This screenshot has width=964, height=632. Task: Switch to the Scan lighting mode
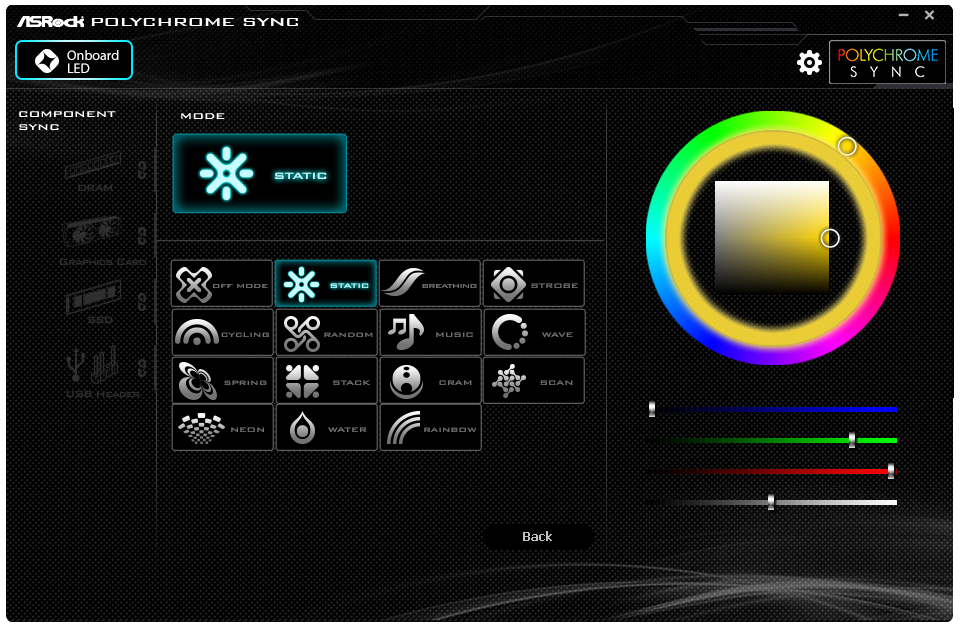pyautogui.click(x=534, y=381)
